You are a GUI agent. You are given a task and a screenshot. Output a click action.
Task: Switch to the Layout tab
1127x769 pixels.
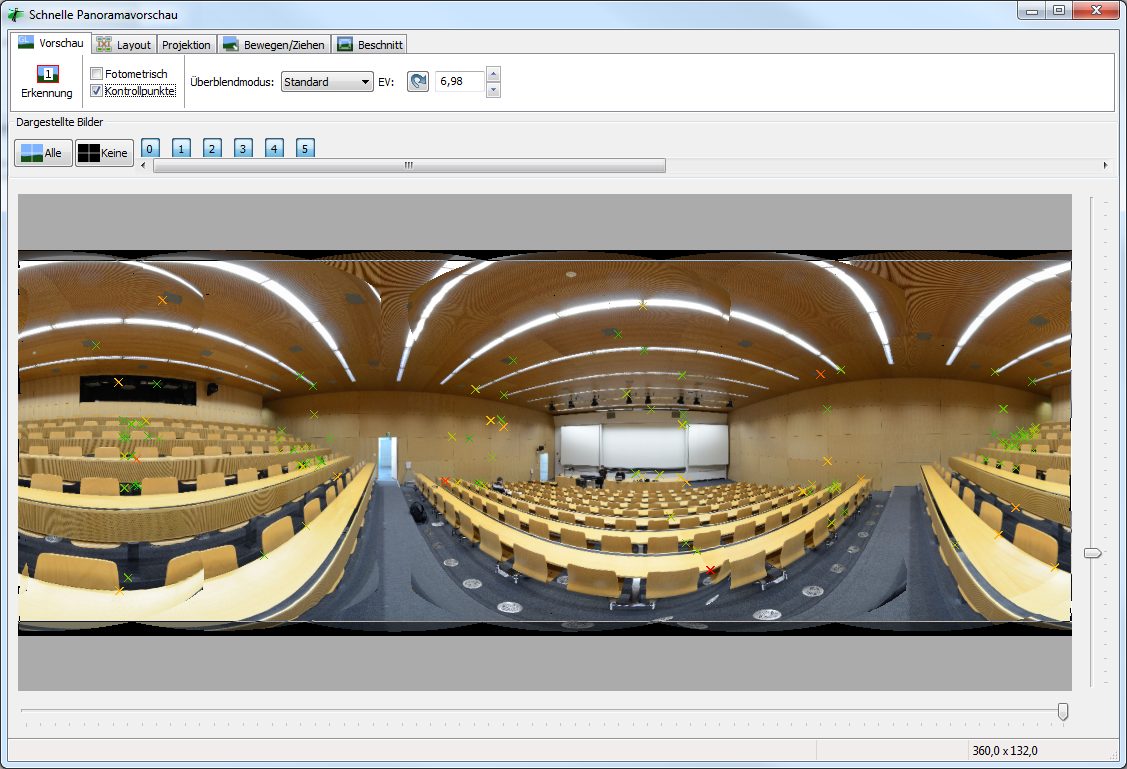tap(123, 45)
